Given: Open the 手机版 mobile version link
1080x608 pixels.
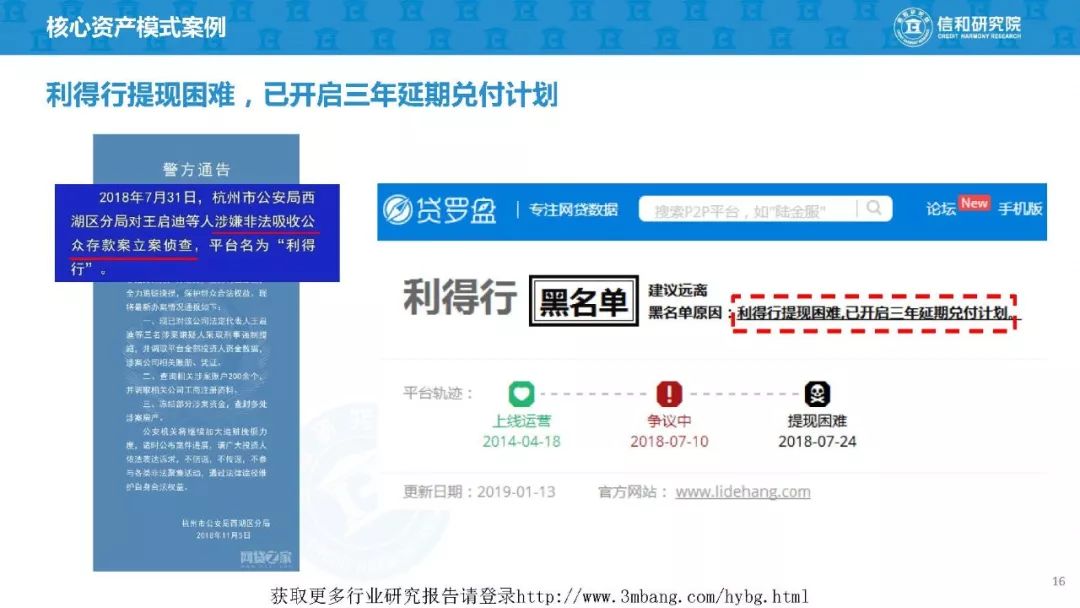Looking at the screenshot, I should [x=1020, y=209].
